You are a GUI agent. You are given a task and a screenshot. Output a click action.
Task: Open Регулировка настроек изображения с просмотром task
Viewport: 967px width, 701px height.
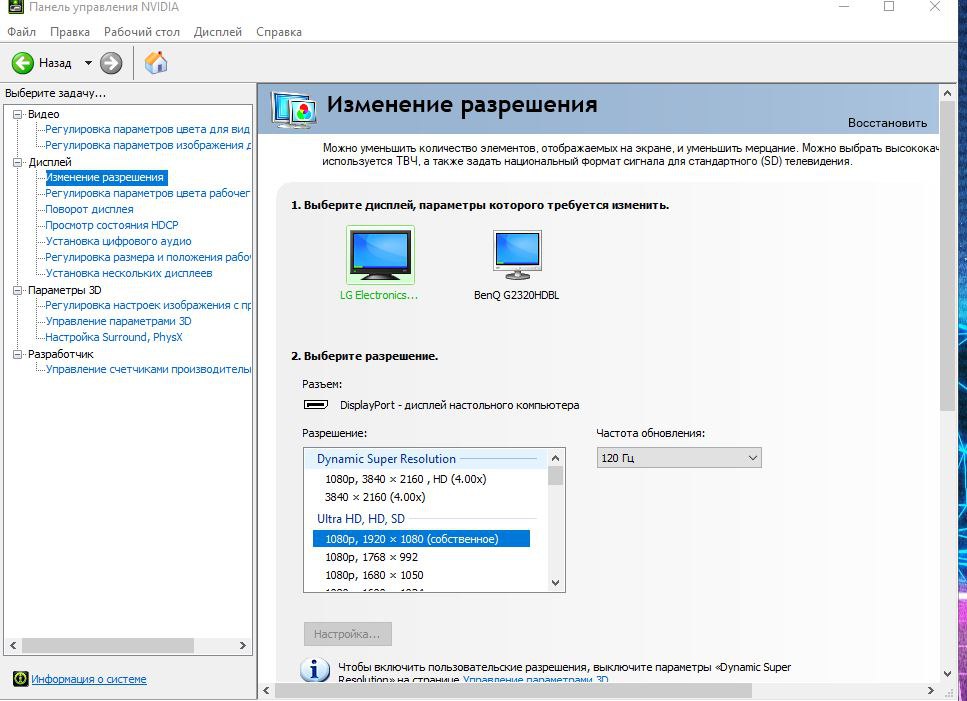(x=148, y=305)
